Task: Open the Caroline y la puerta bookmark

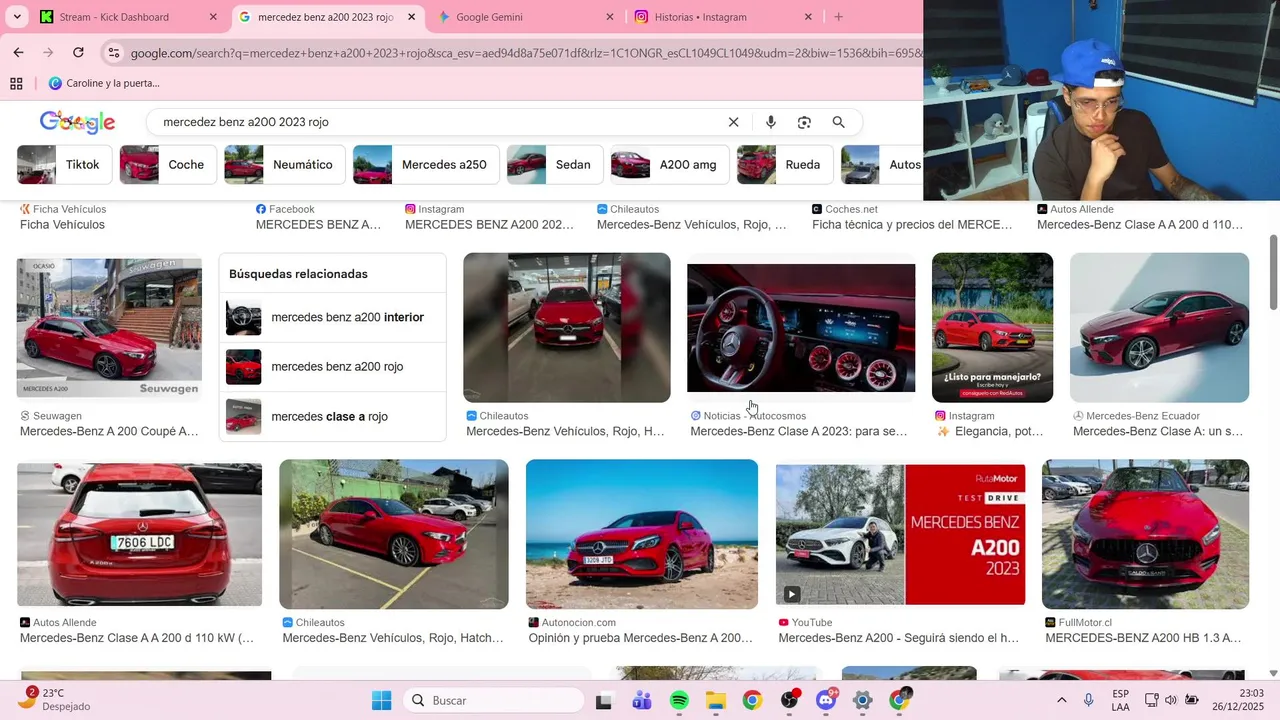Action: (x=104, y=83)
